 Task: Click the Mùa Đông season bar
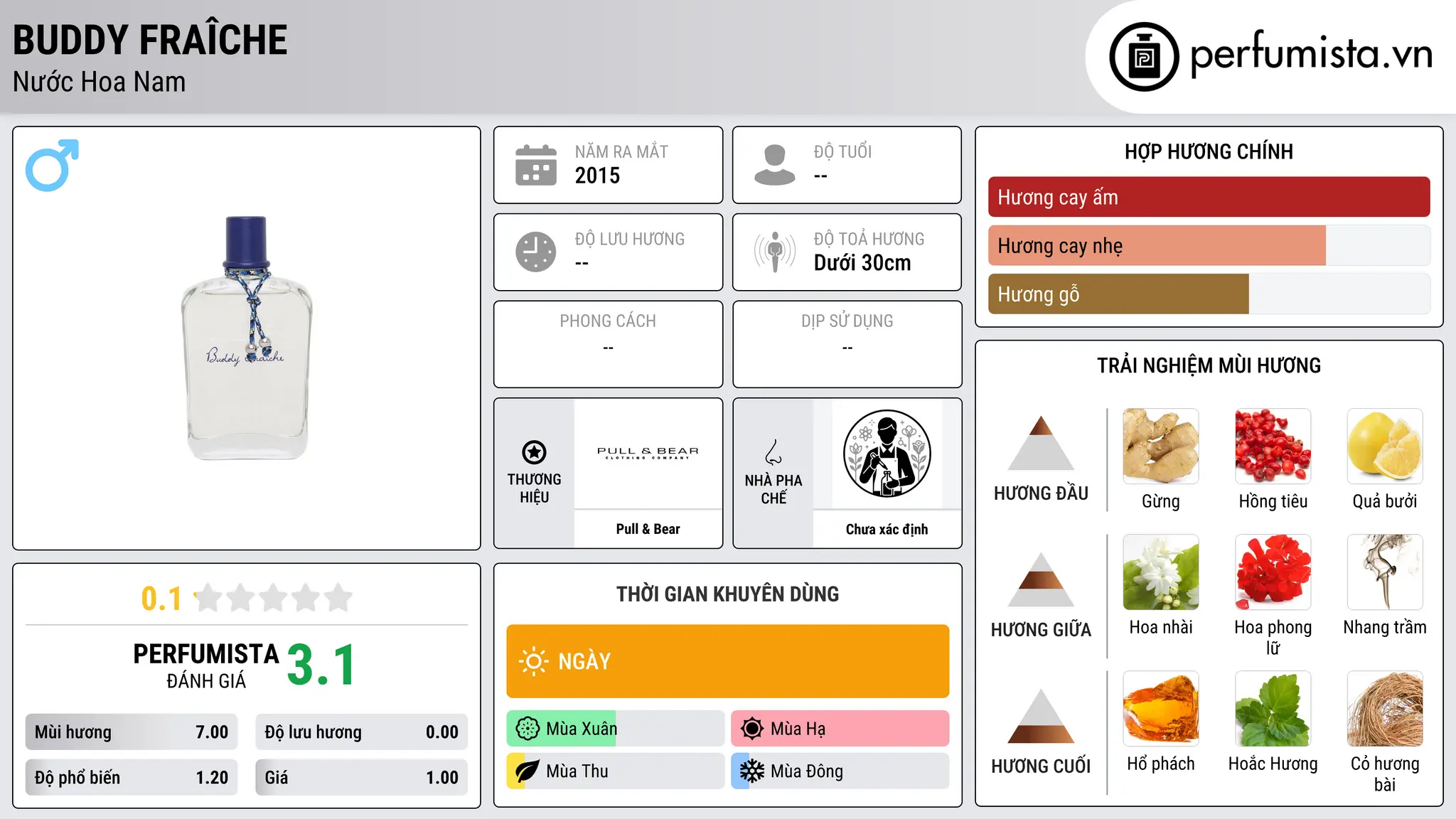840,771
